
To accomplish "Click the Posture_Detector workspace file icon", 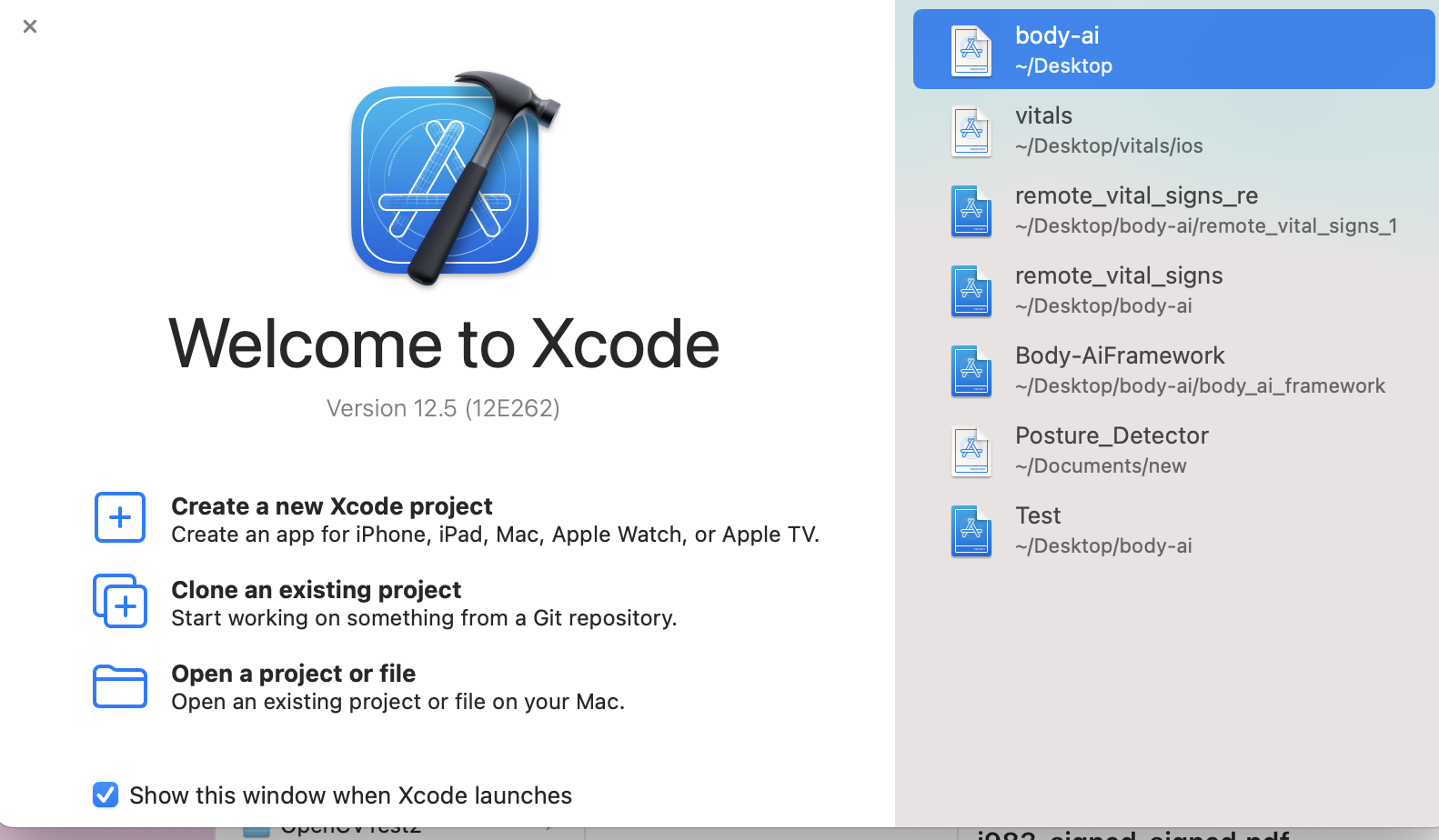I will click(x=971, y=450).
